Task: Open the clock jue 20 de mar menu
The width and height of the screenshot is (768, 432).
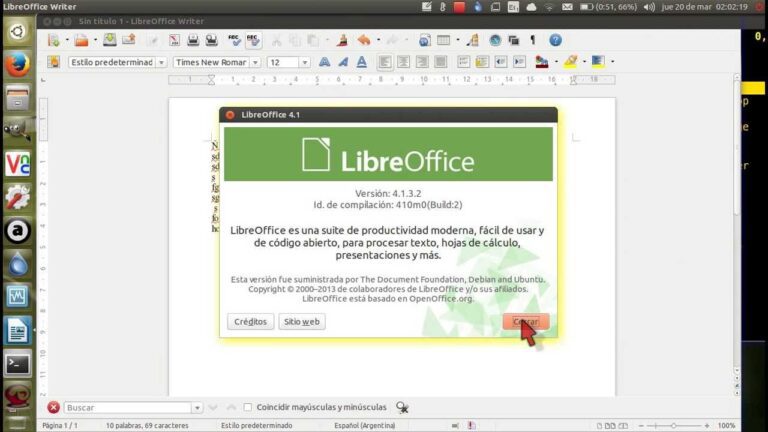Action: [704, 7]
